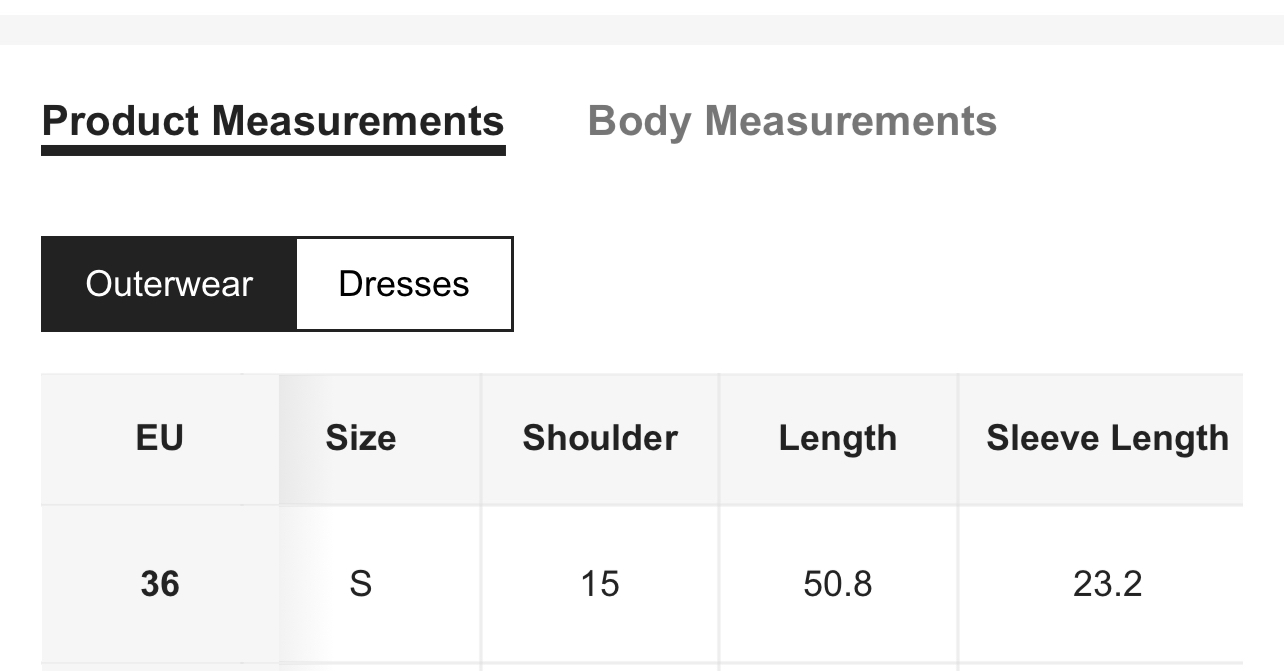Select the Shoulder column header
This screenshot has width=1284, height=671.
(x=600, y=438)
